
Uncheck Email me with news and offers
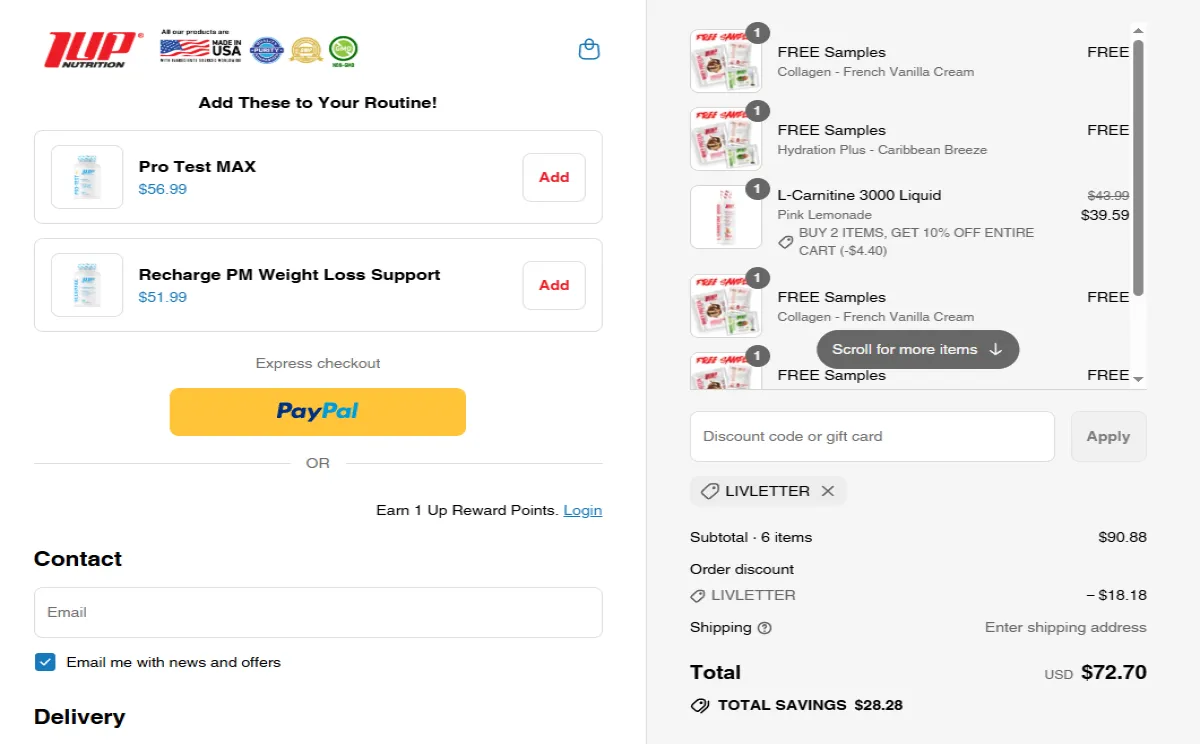[x=45, y=661]
